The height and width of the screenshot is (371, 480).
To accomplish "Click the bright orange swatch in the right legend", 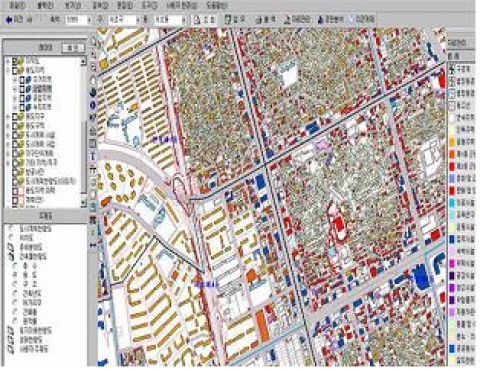I will point(452,154).
